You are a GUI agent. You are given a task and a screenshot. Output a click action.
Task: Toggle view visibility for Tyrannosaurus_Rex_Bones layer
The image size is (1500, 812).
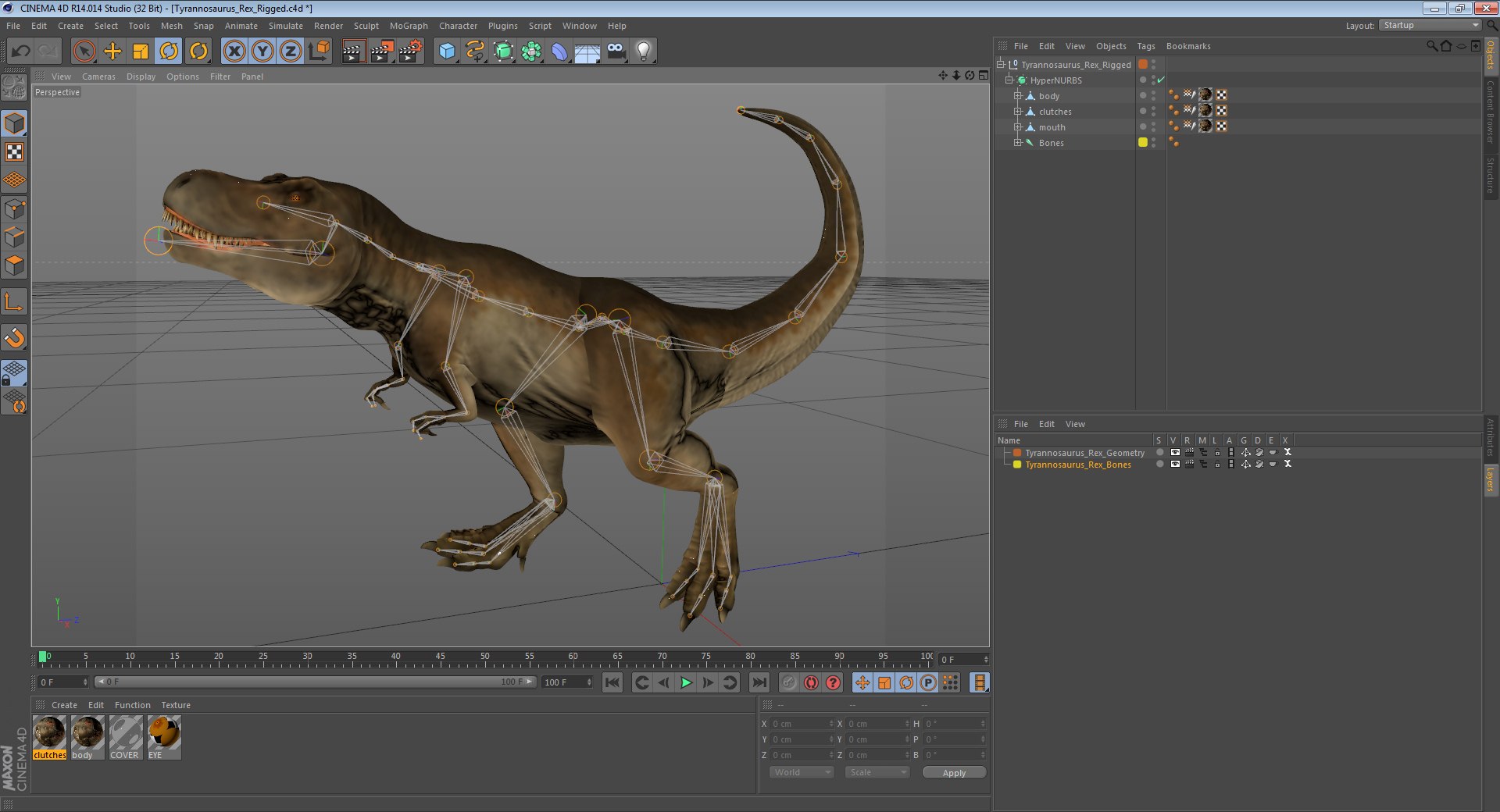click(x=1174, y=465)
